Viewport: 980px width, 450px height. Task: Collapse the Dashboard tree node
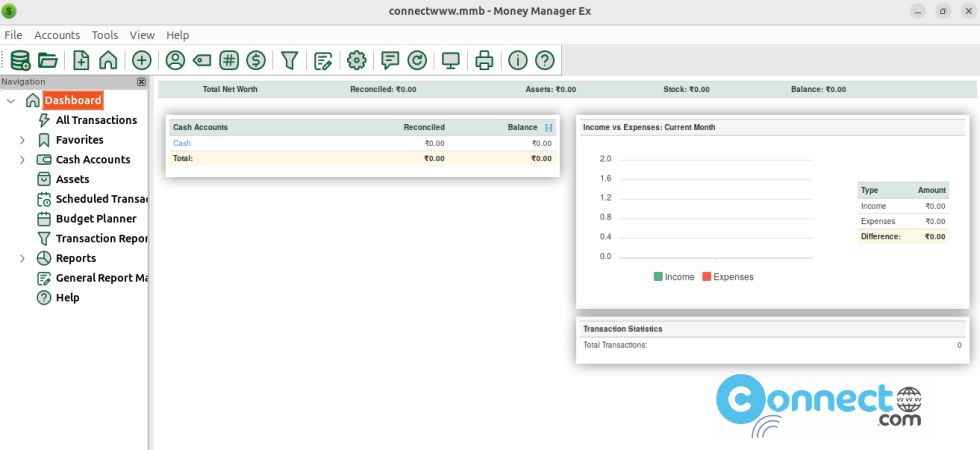[x=11, y=101]
